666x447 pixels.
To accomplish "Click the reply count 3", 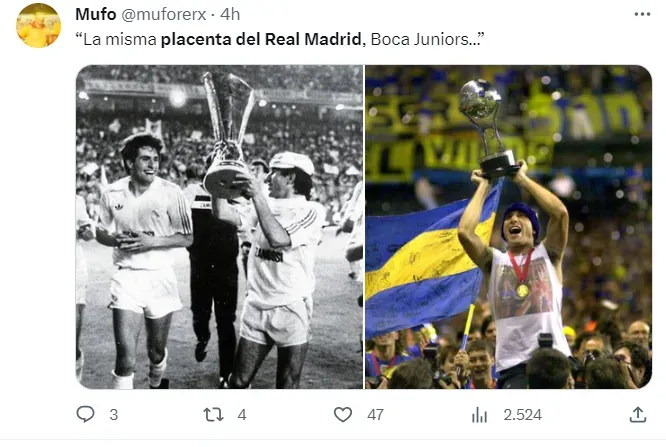I will pyautogui.click(x=113, y=414).
